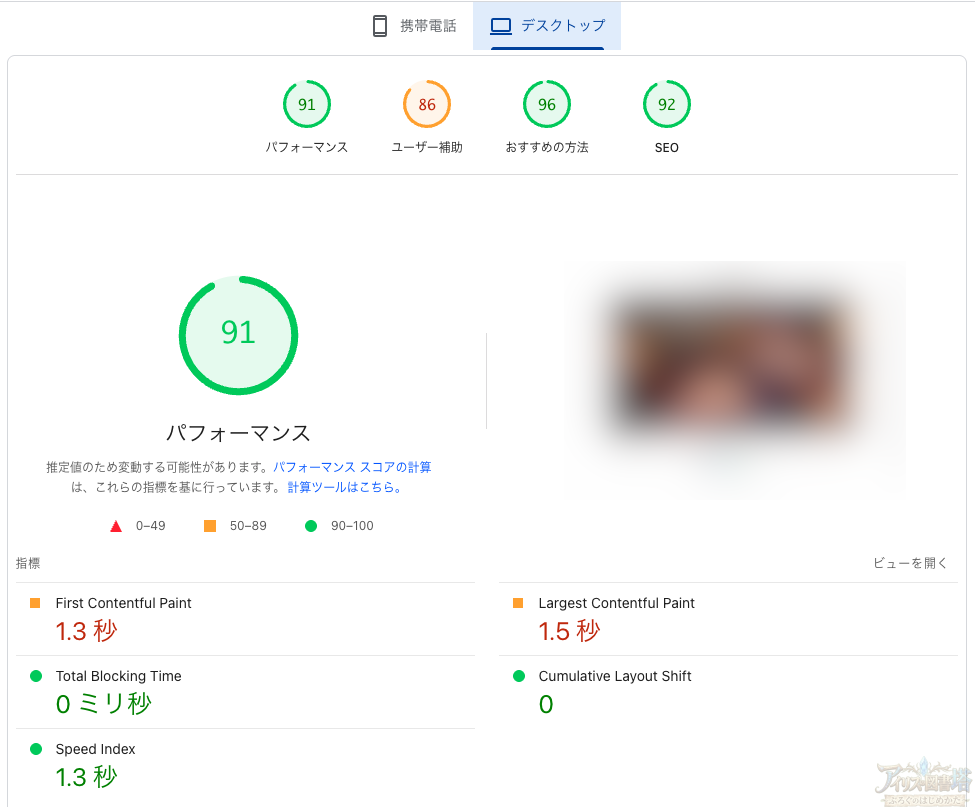Select the SEO score 92 gauge
975x807 pixels.
(x=667, y=105)
